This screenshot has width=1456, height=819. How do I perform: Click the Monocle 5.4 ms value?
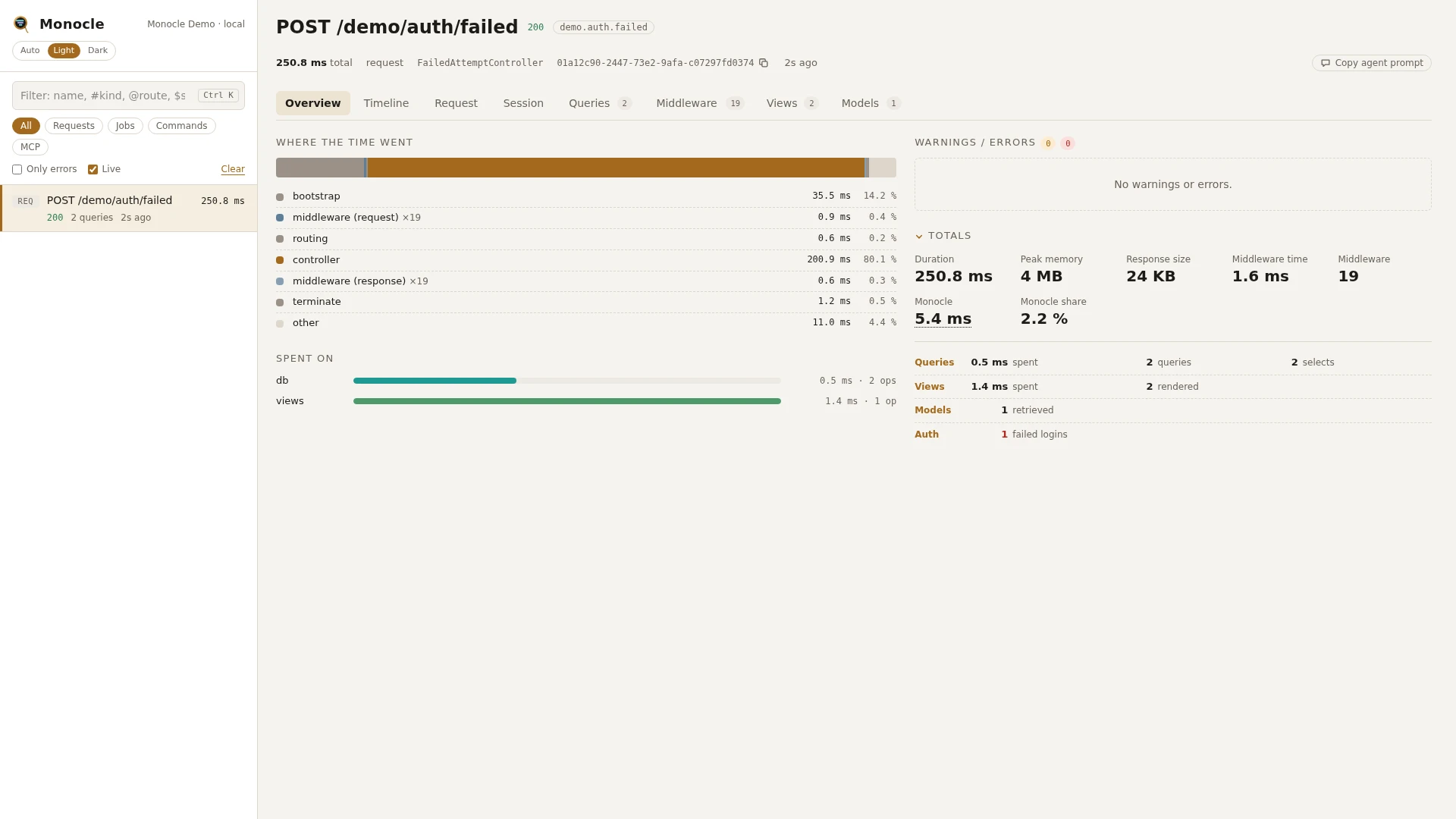(943, 319)
